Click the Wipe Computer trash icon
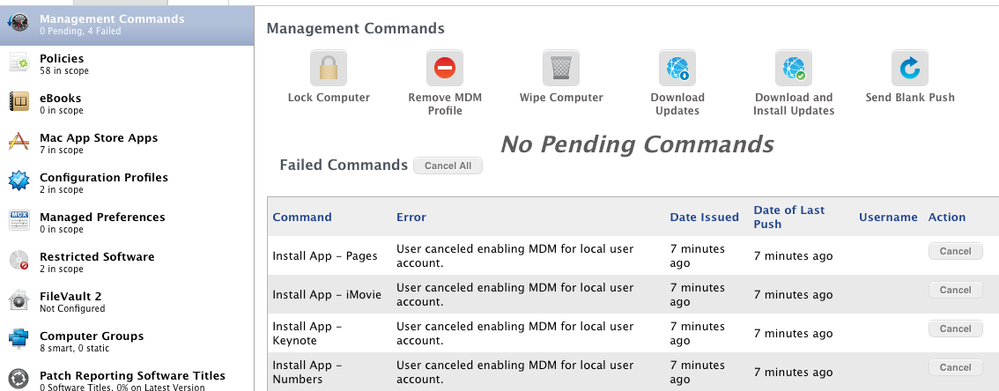 pyautogui.click(x=561, y=68)
